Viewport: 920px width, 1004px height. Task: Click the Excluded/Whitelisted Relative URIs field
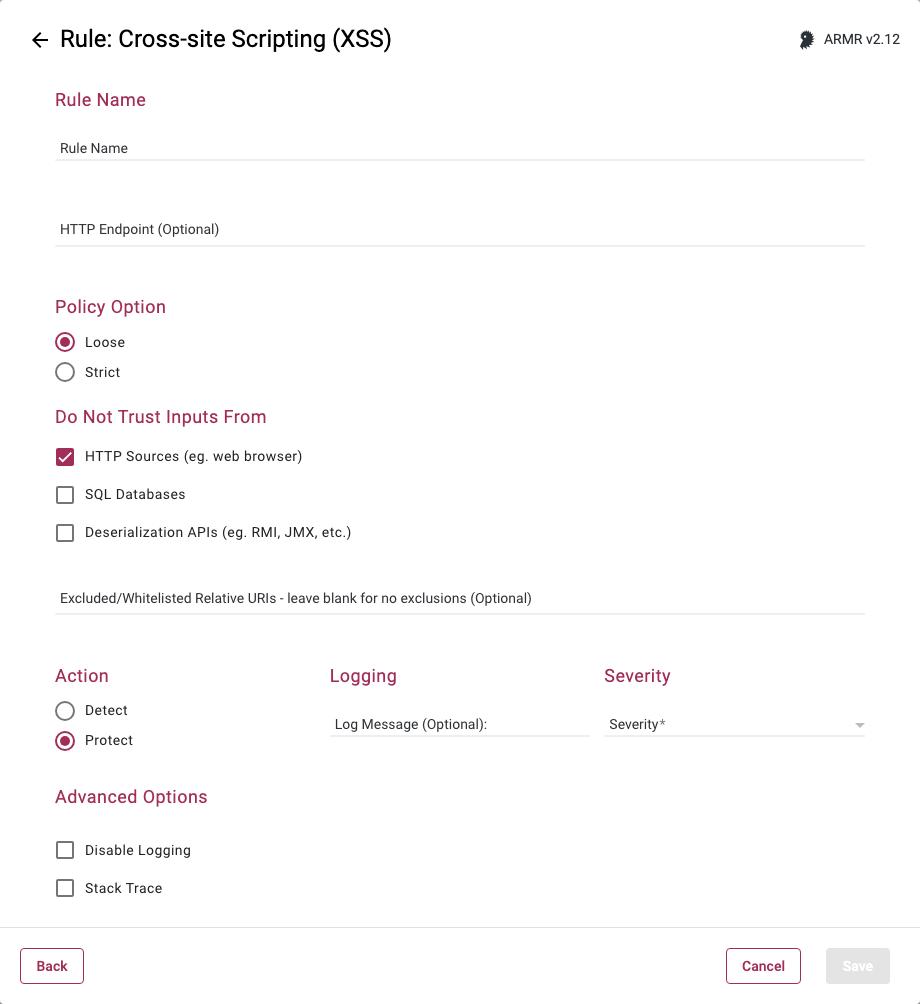click(x=460, y=599)
